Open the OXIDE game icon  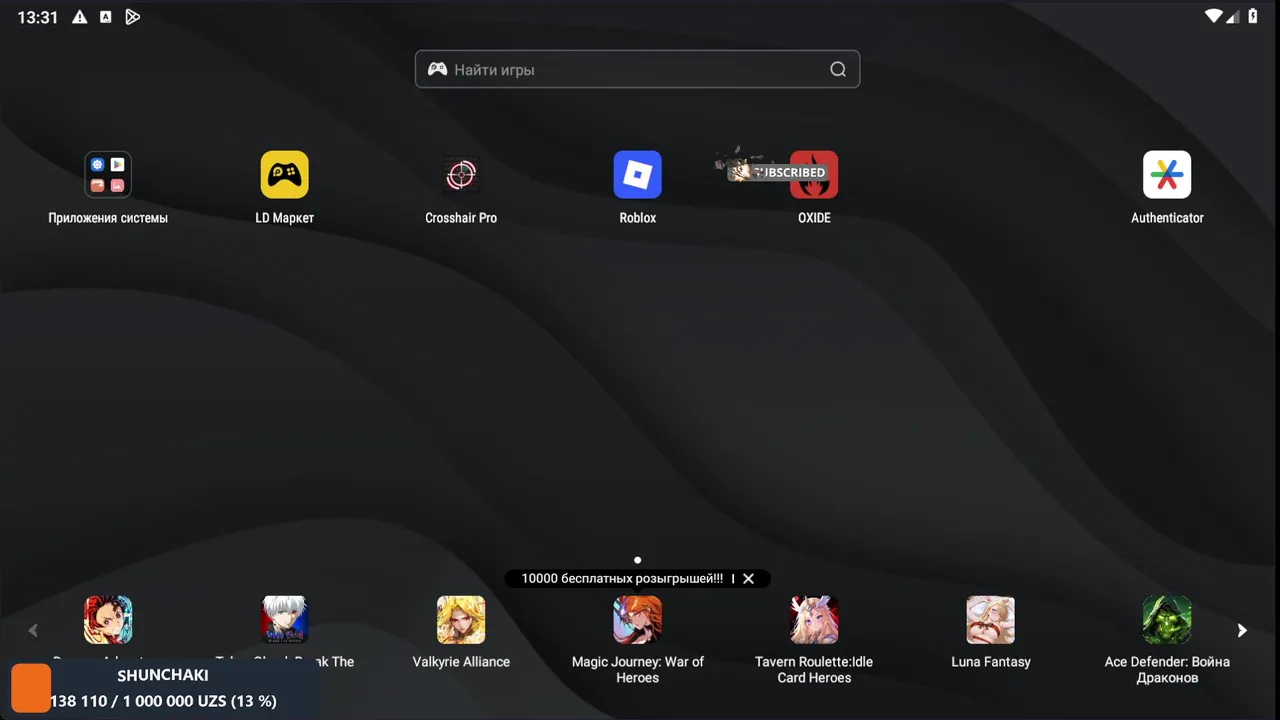pos(814,175)
